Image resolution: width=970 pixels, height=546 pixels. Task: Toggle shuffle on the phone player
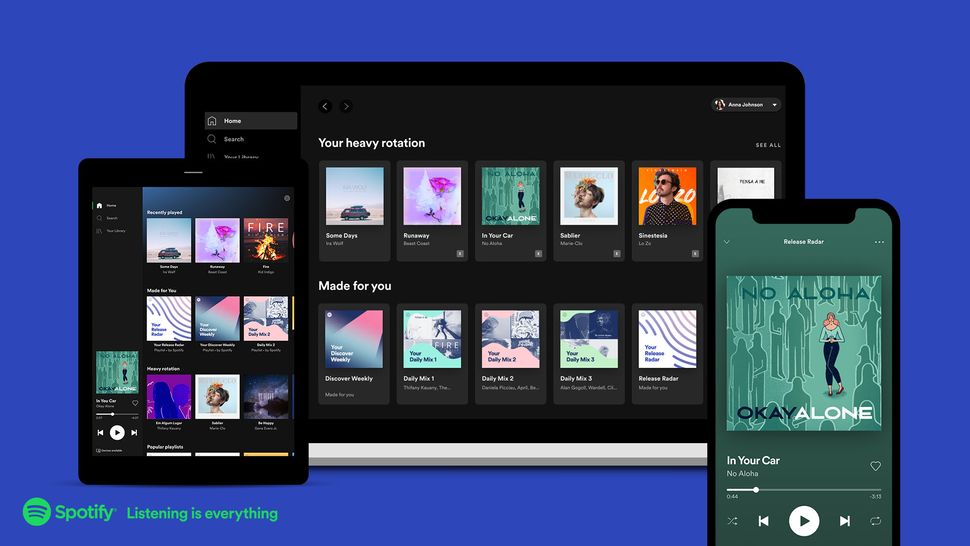point(732,521)
